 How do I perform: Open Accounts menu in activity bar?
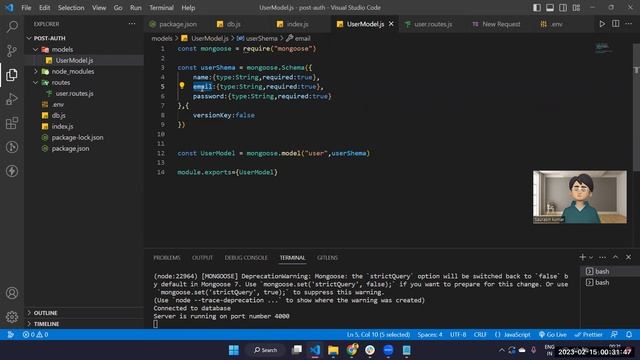[x=12, y=293]
